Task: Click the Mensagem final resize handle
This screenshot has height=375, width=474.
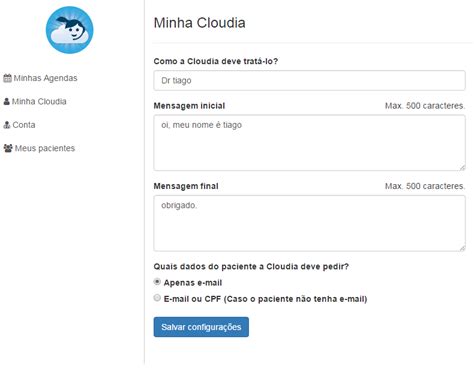Action: click(x=462, y=248)
